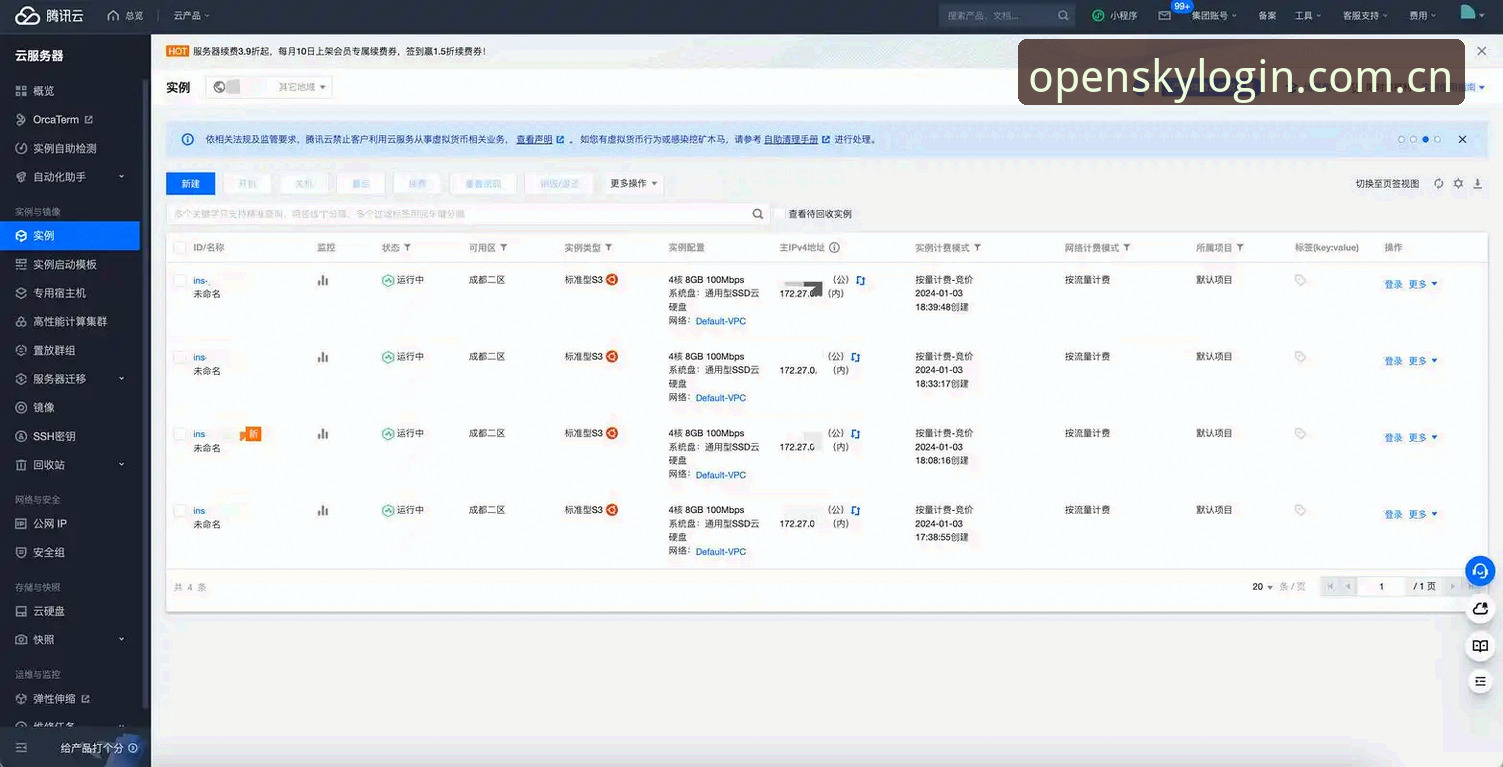Check the box for the instance created 18:08:16
Viewport: 1503px width, 767px height.
pos(180,434)
